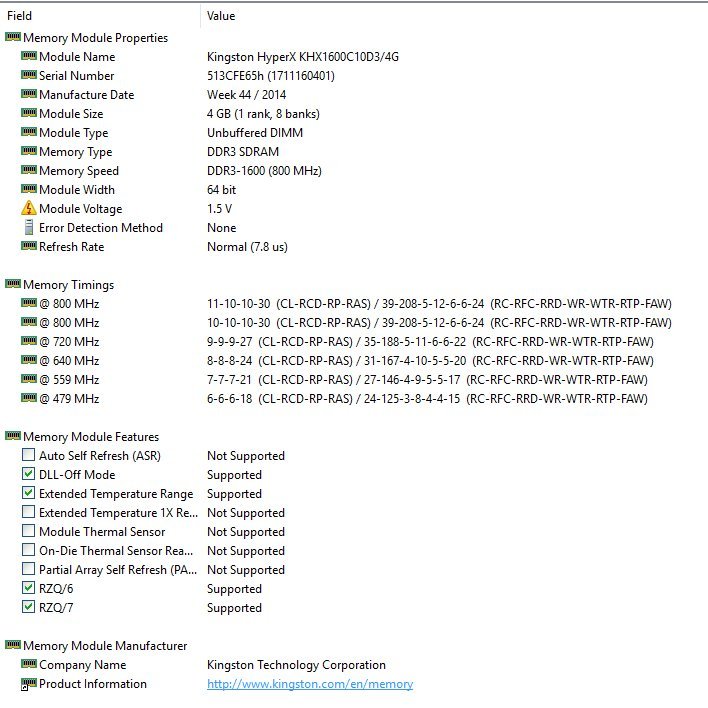Click the icon beside Company Name
708x708 pixels.
[29, 663]
